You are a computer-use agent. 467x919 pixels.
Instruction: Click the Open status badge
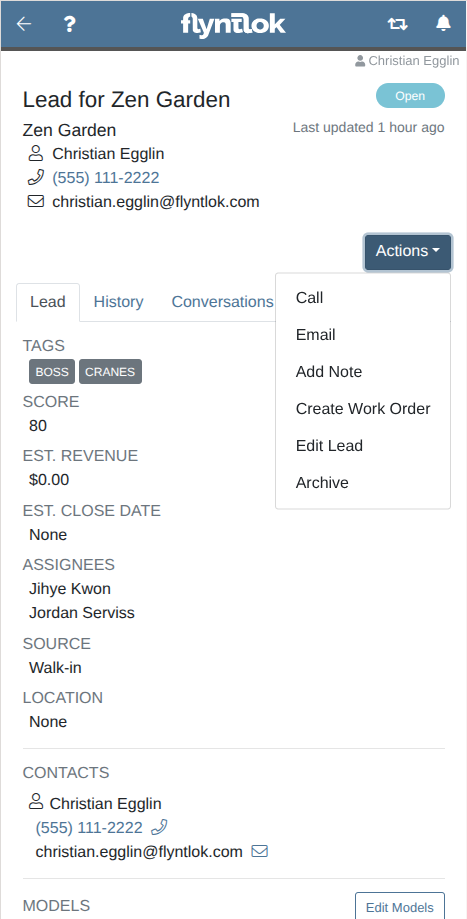(410, 96)
